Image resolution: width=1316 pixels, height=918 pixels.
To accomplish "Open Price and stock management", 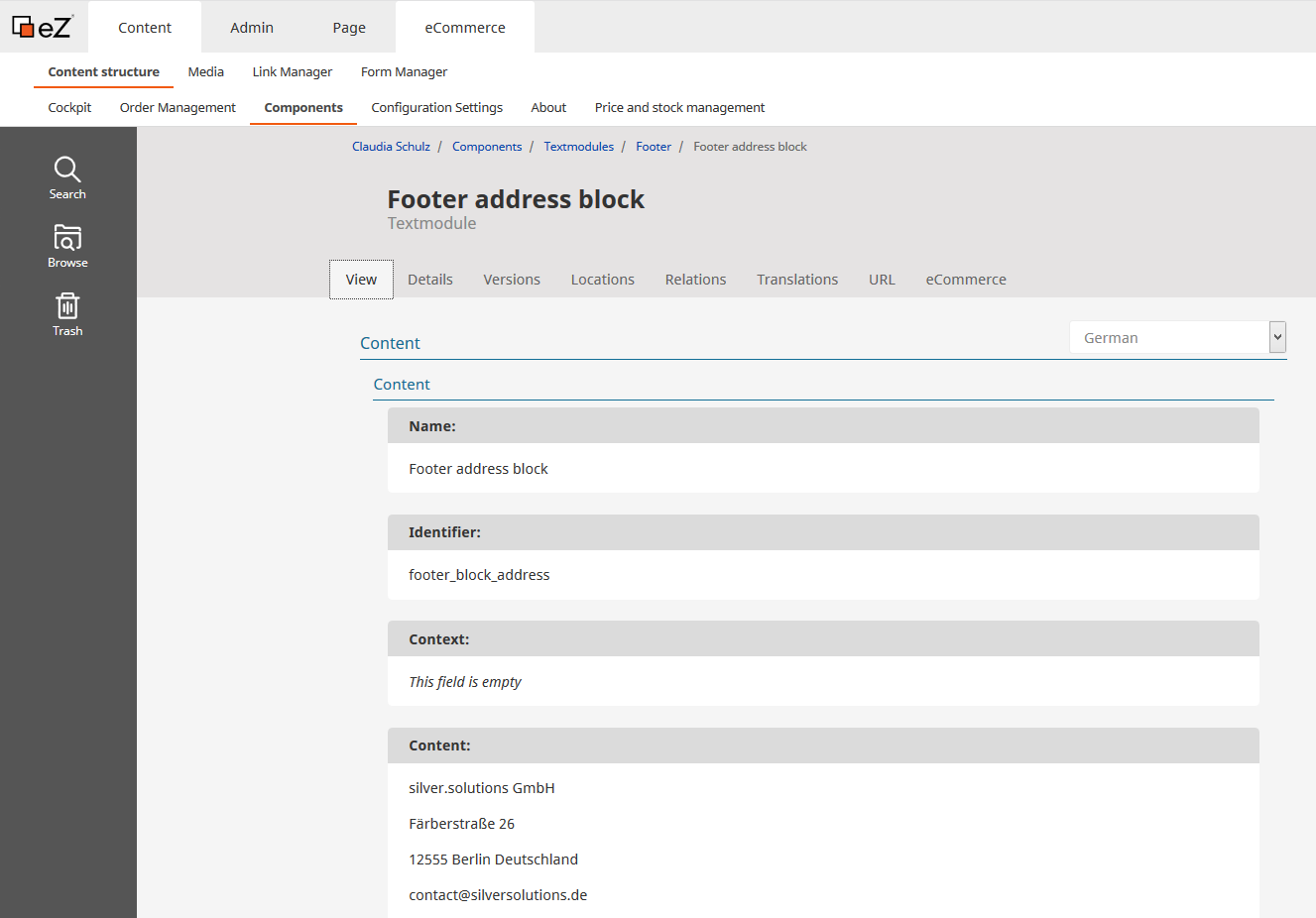I will click(x=679, y=108).
